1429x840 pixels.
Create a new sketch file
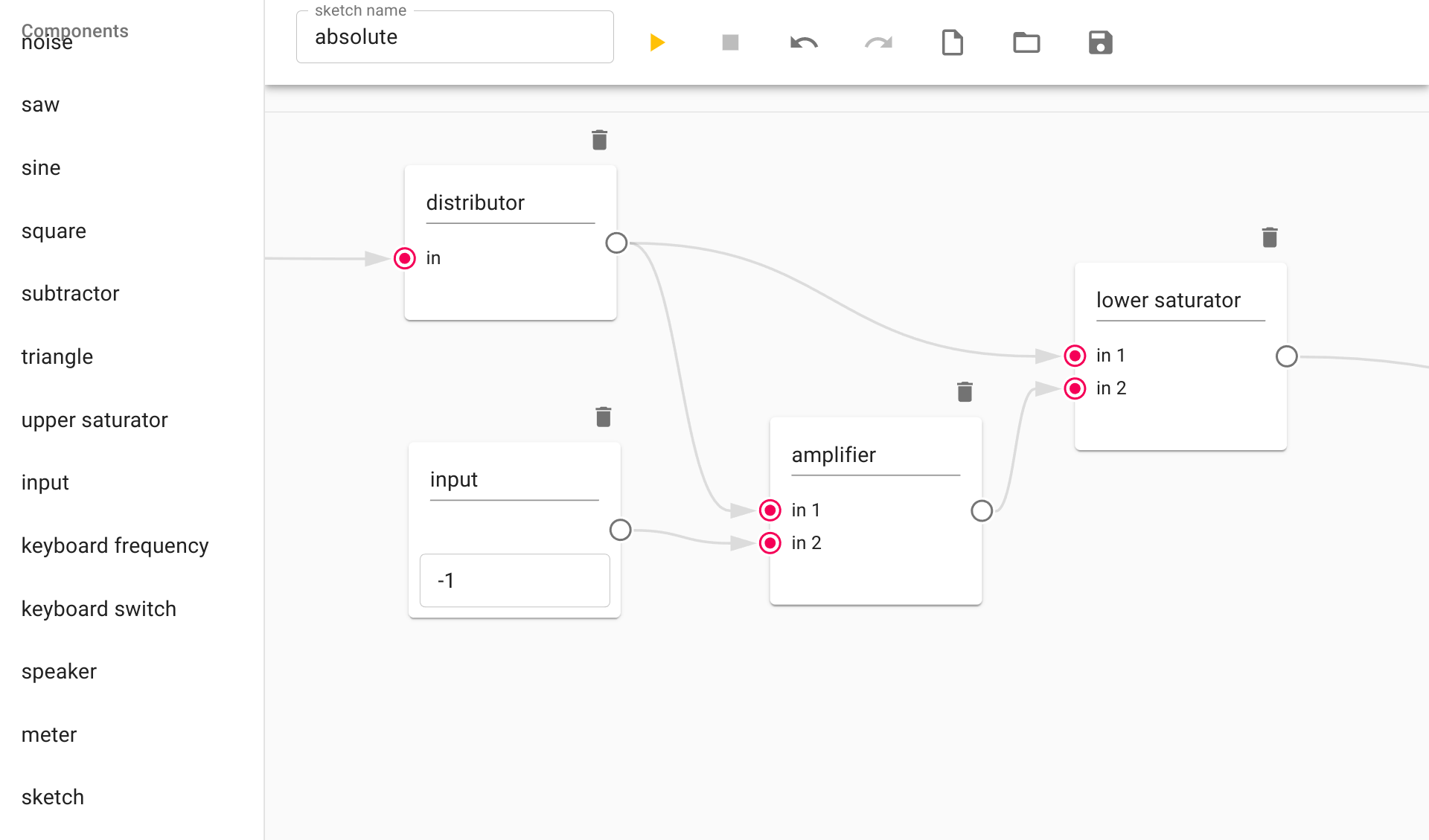(952, 42)
